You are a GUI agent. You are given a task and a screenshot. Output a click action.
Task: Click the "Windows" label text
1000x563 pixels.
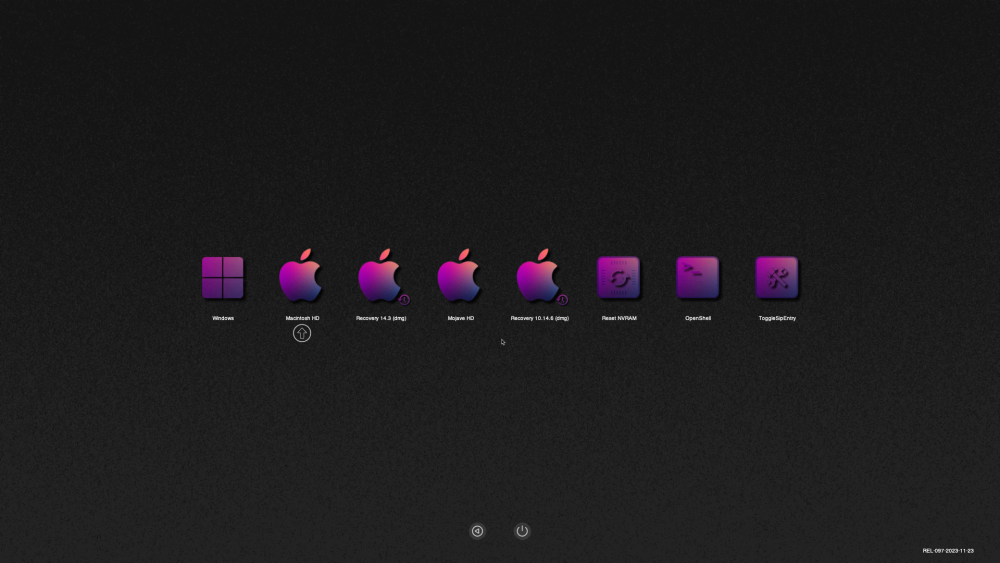pyautogui.click(x=223, y=318)
